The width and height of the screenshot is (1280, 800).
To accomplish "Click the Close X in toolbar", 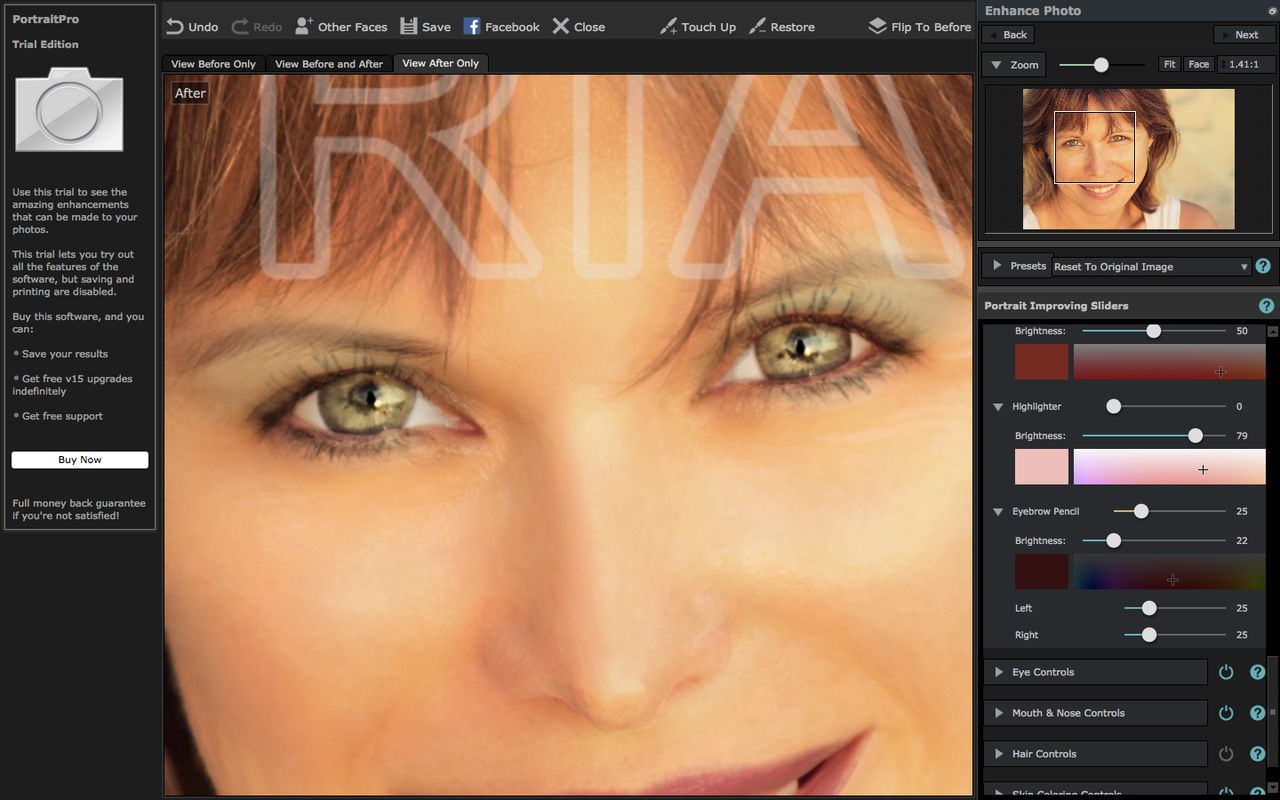I will (x=561, y=27).
